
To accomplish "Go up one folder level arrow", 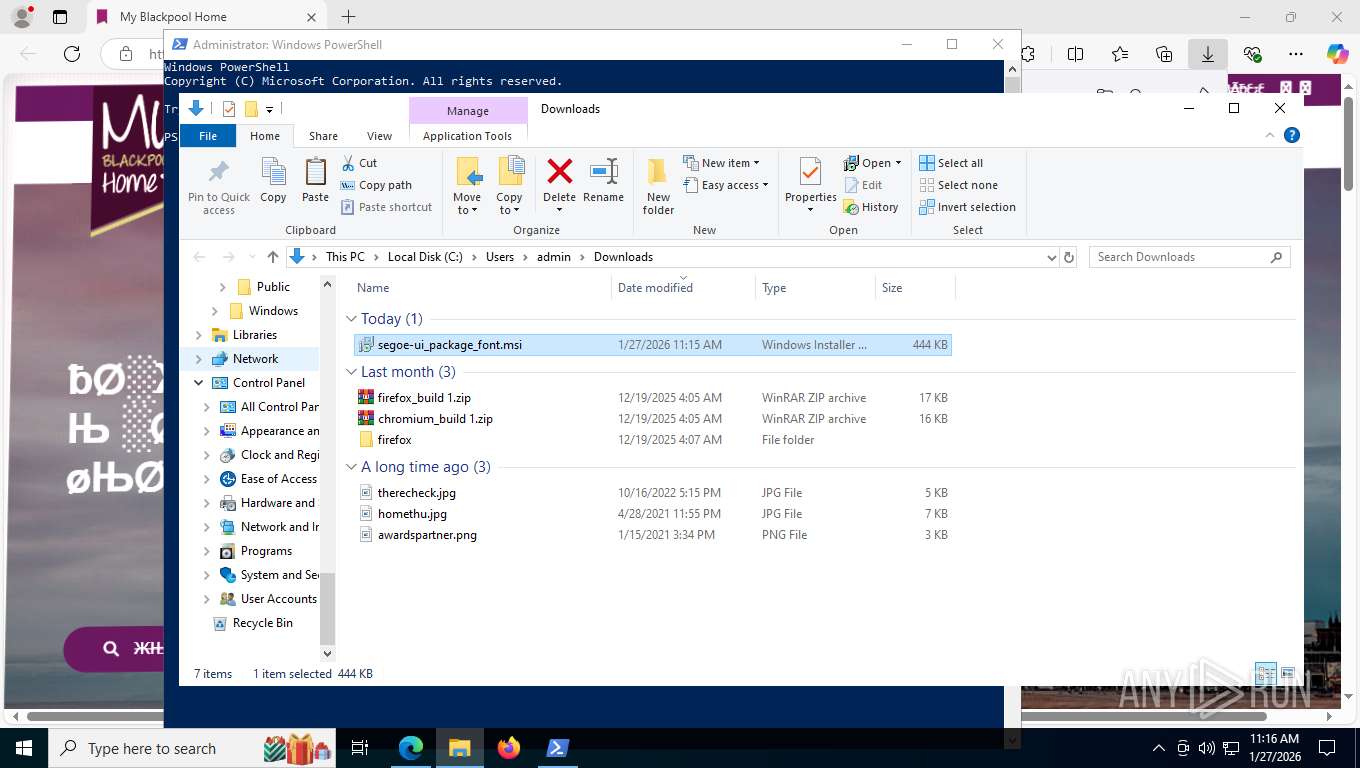I will click(x=273, y=257).
